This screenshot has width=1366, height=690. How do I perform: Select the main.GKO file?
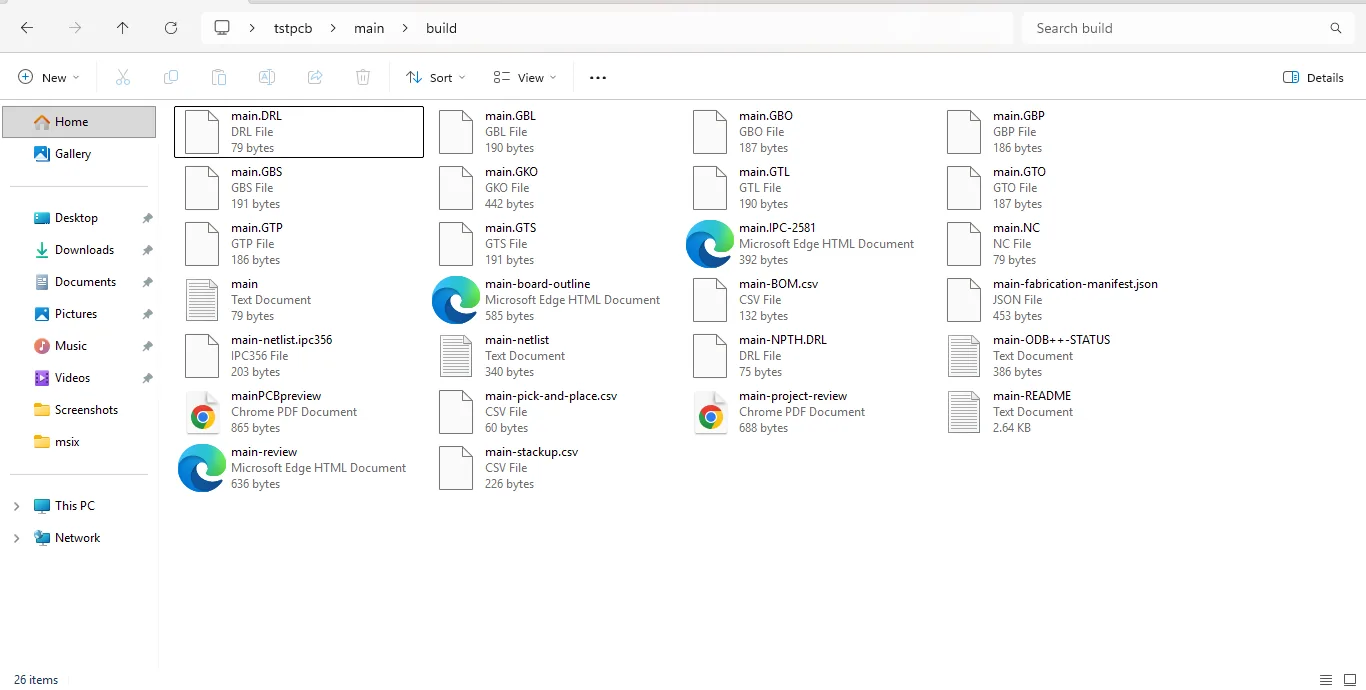point(553,188)
